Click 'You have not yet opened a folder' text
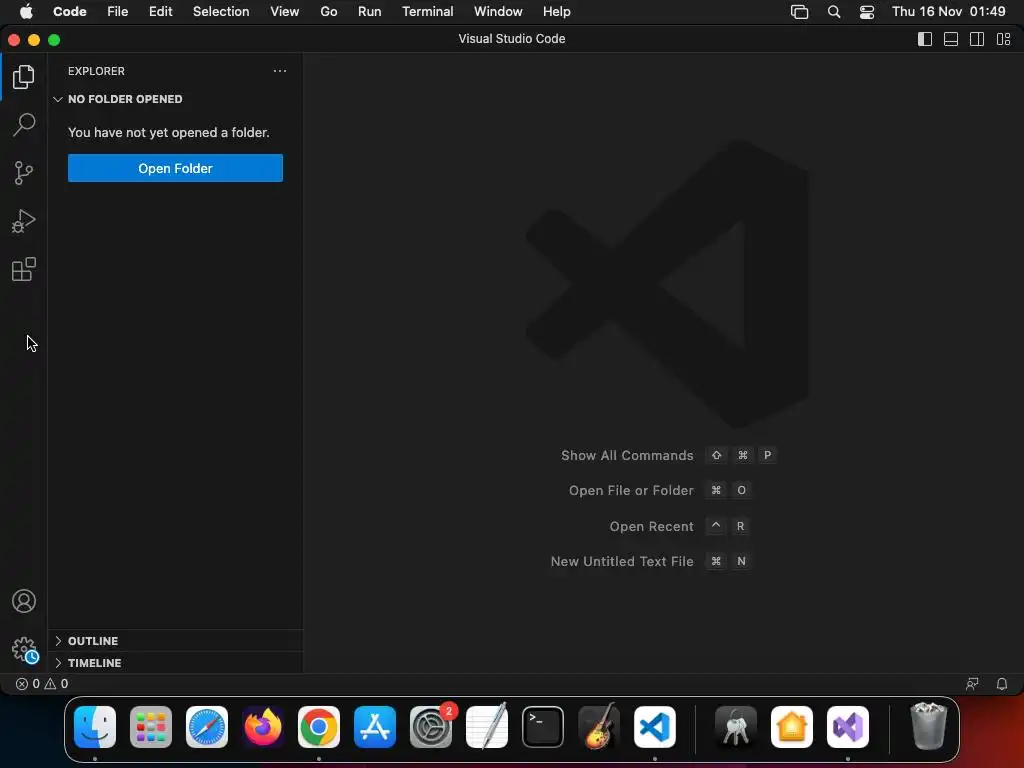 pos(168,133)
